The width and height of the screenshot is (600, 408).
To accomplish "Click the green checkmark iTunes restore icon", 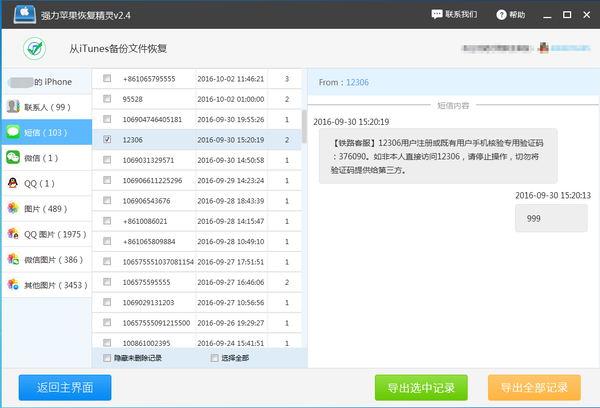I will tap(34, 49).
